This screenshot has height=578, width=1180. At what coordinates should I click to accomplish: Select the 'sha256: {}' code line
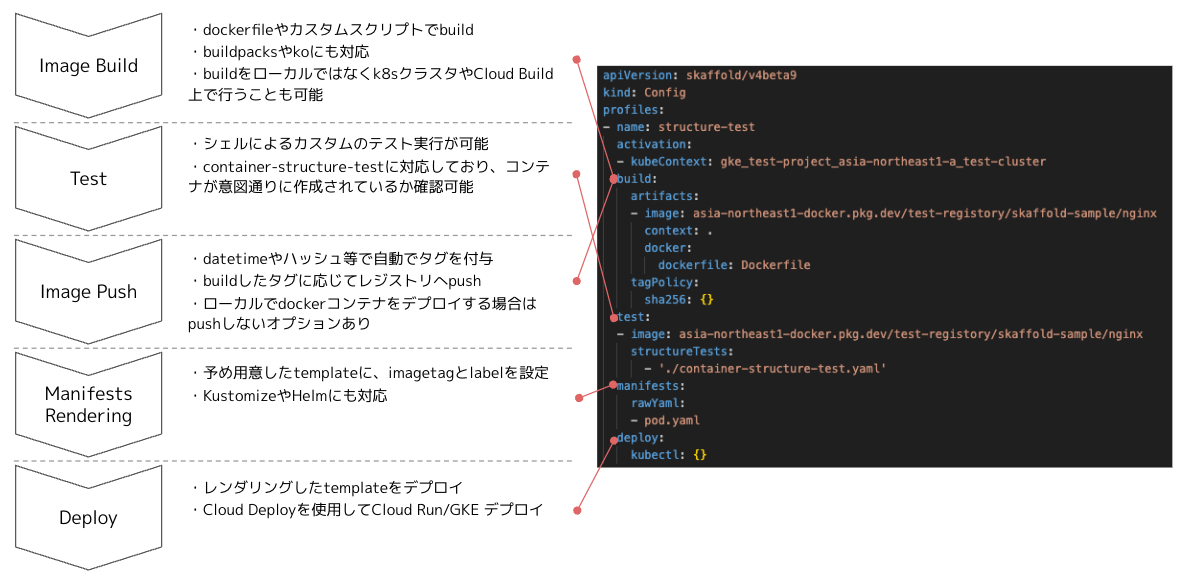pos(679,300)
